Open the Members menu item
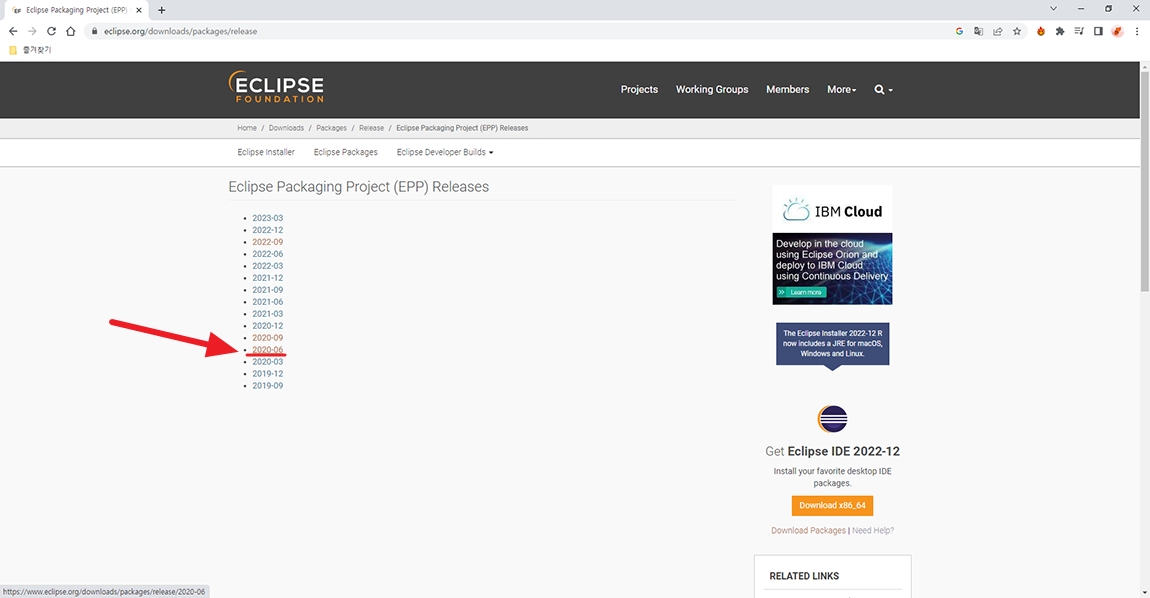The width and height of the screenshot is (1150, 598). tap(787, 90)
